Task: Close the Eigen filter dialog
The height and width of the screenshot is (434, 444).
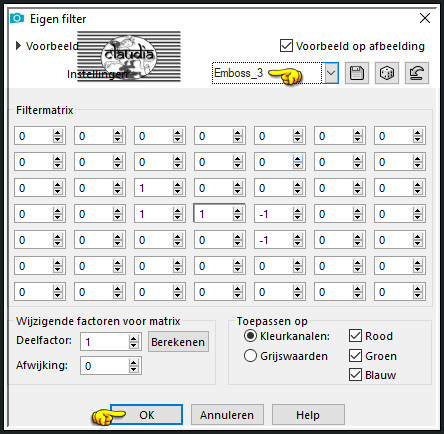Action: (425, 18)
